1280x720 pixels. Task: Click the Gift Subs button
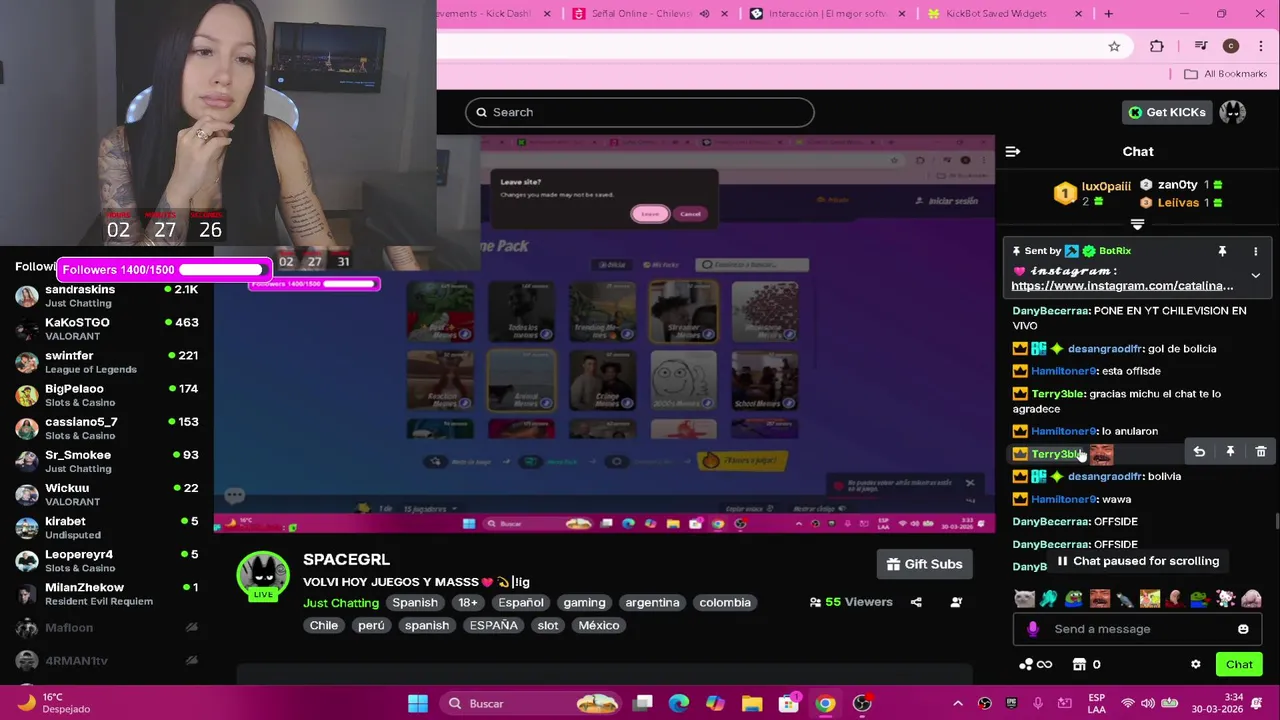click(924, 564)
